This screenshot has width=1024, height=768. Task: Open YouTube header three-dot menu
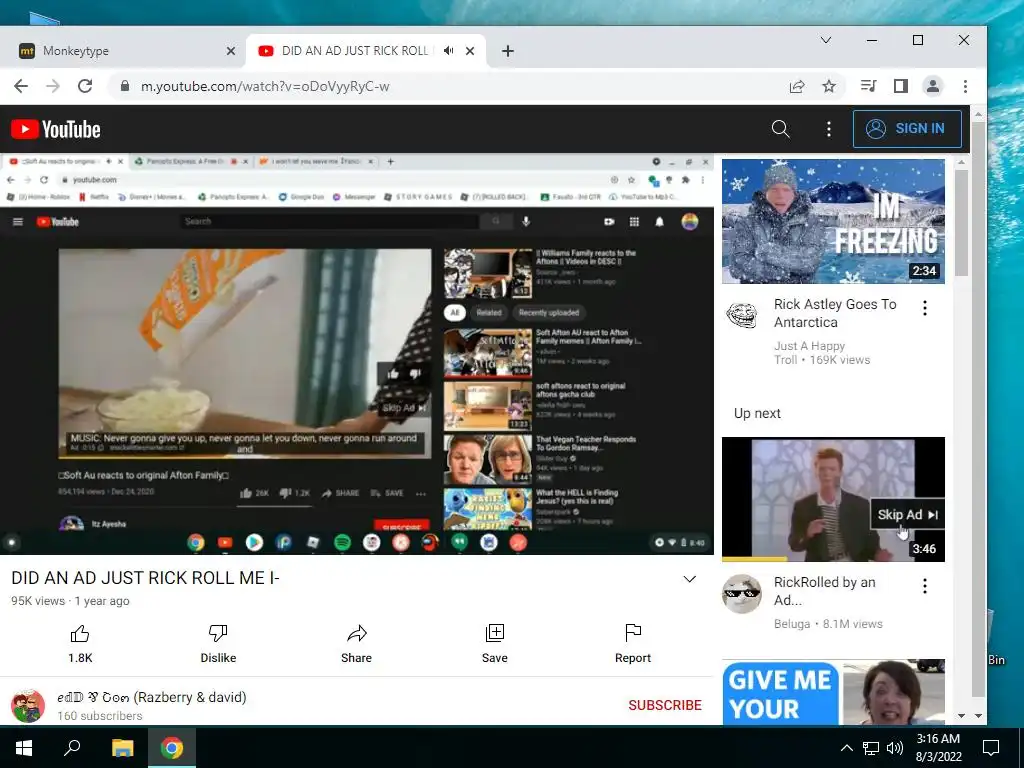pos(829,129)
